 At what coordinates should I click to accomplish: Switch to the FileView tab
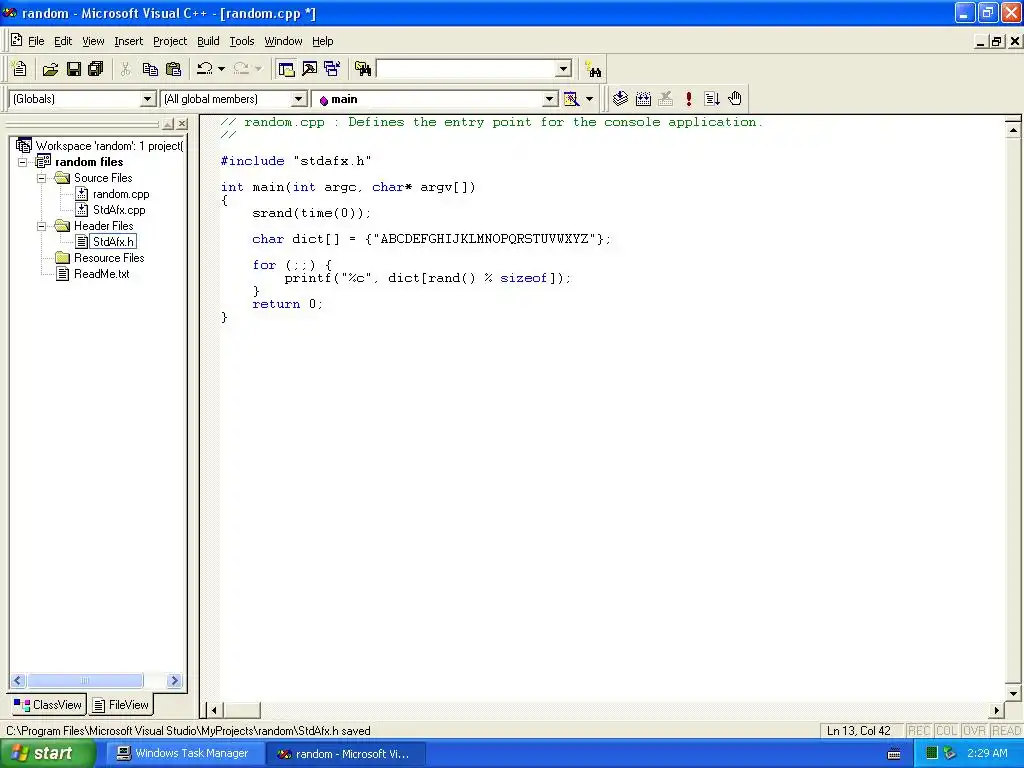[x=121, y=705]
